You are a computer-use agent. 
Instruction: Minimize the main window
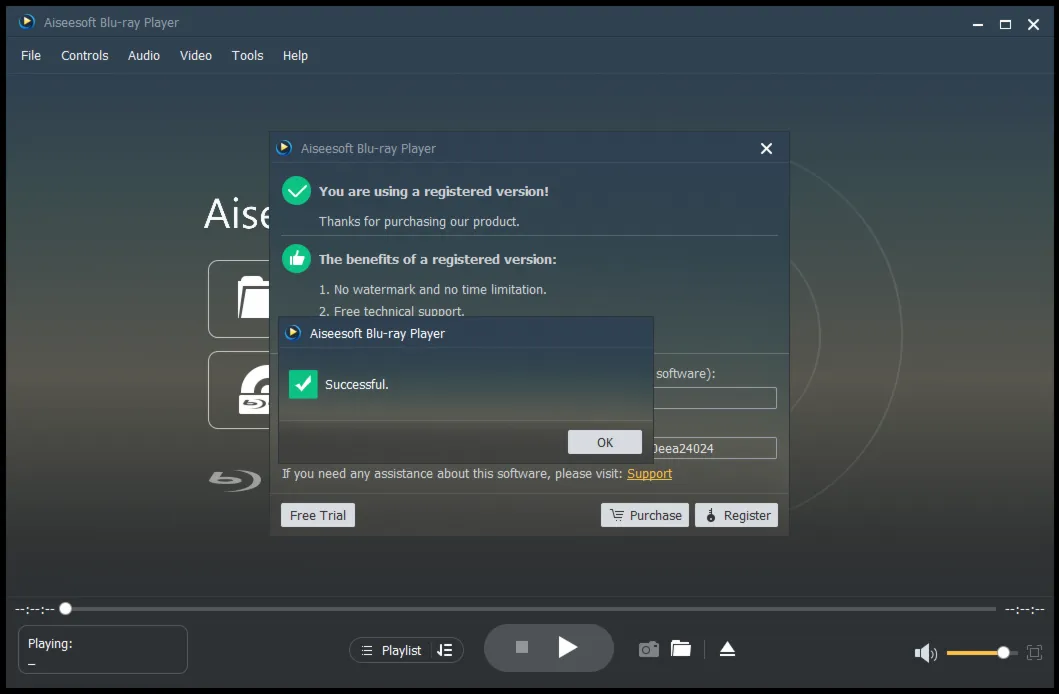977,24
